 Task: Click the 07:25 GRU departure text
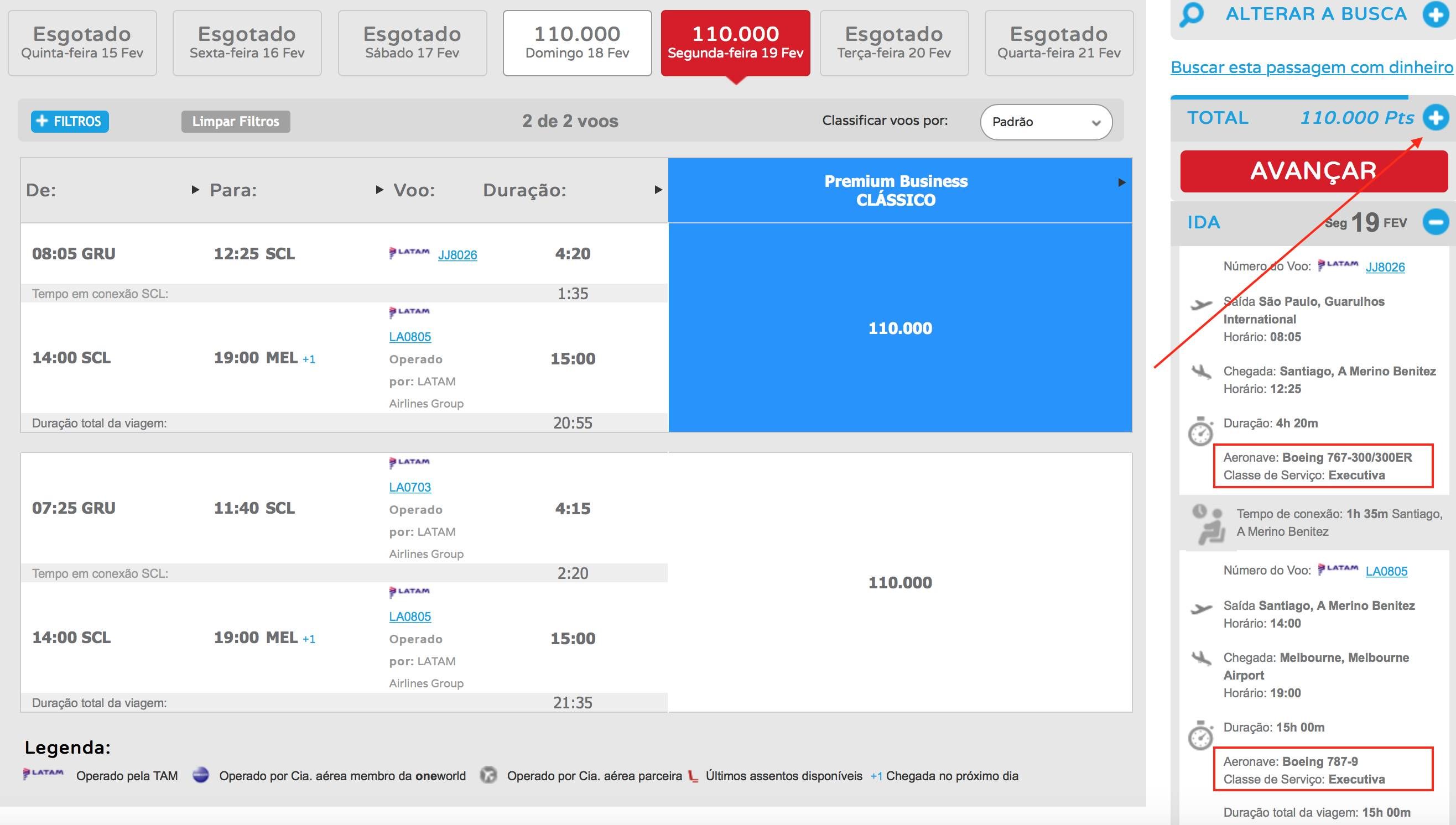click(x=74, y=508)
